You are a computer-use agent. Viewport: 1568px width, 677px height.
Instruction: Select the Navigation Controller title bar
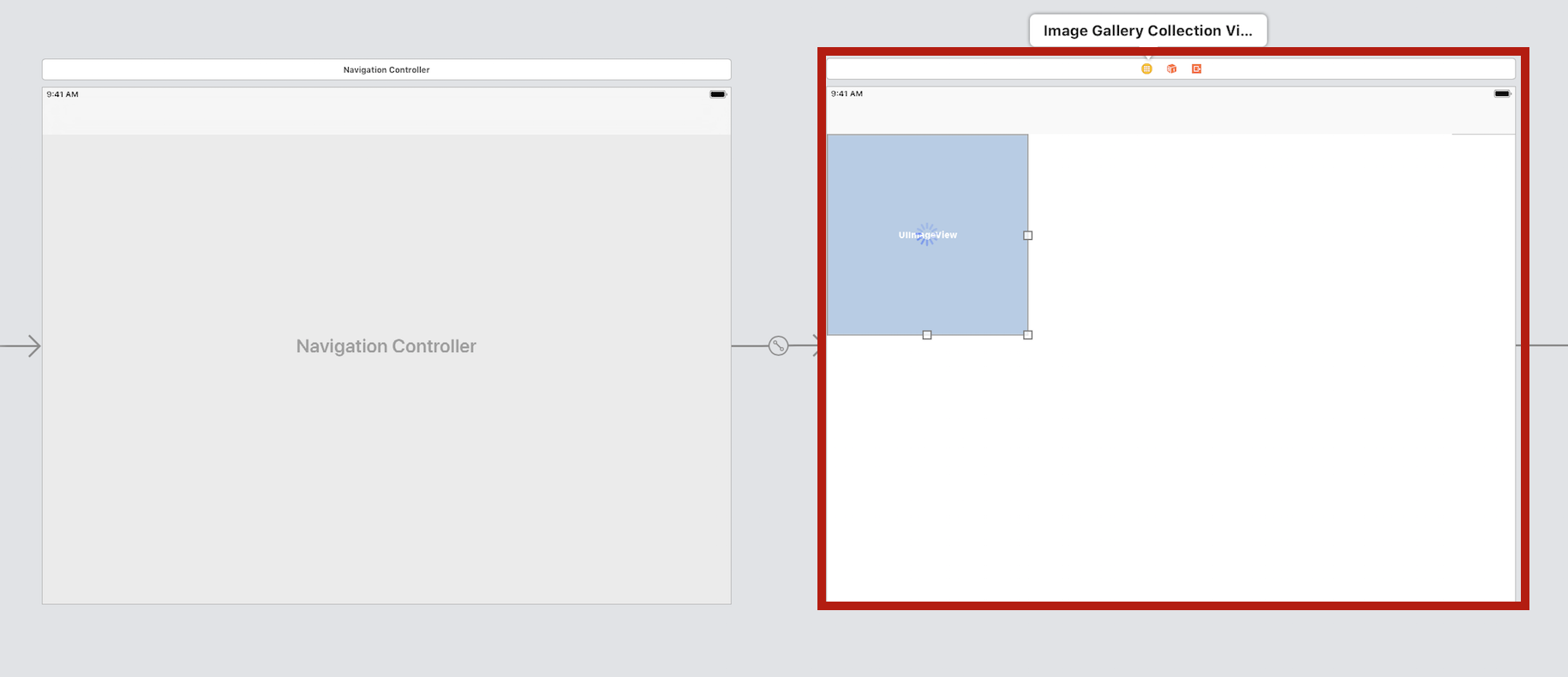(x=386, y=69)
